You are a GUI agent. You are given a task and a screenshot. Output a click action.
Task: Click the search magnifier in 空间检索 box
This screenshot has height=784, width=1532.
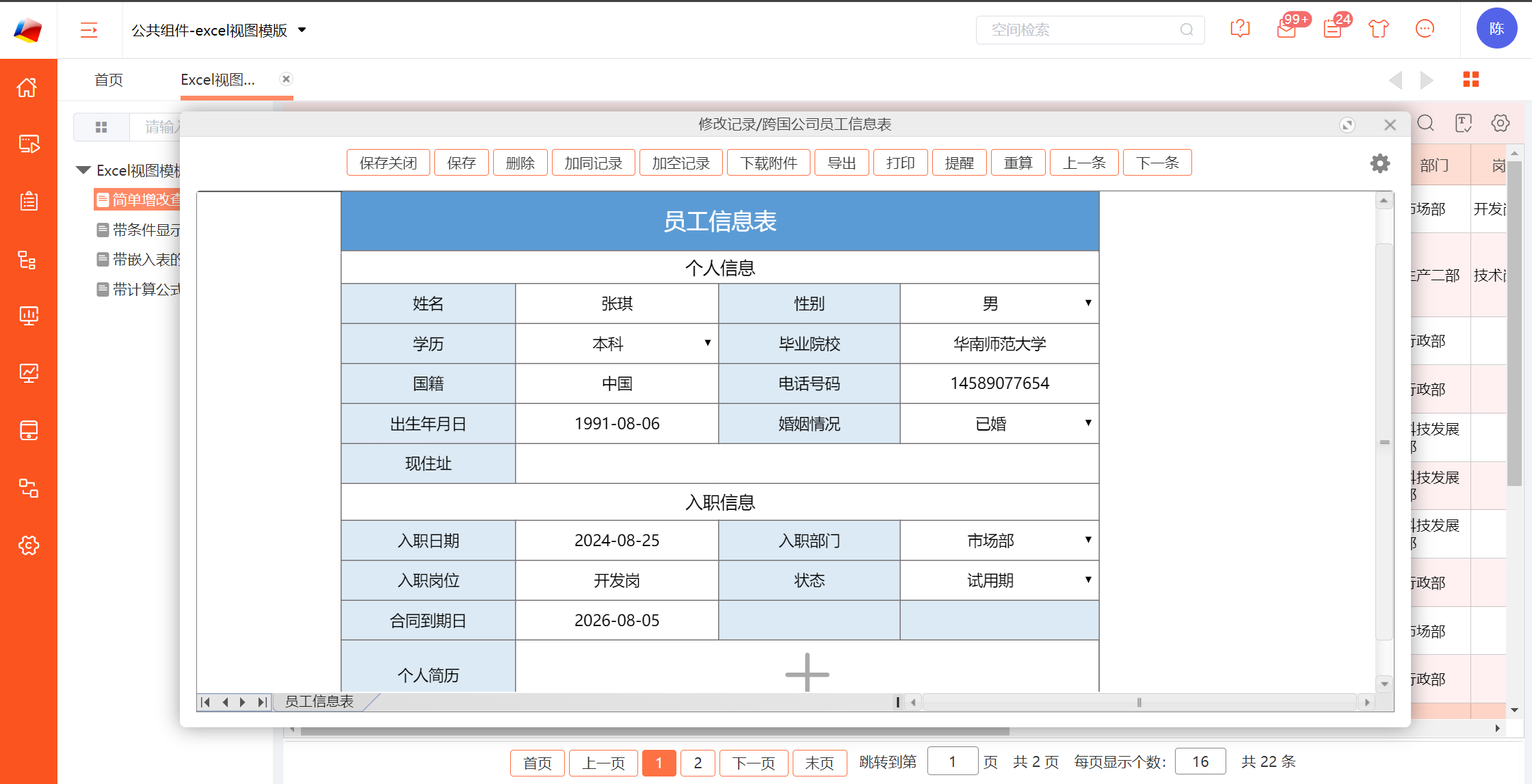click(1187, 30)
